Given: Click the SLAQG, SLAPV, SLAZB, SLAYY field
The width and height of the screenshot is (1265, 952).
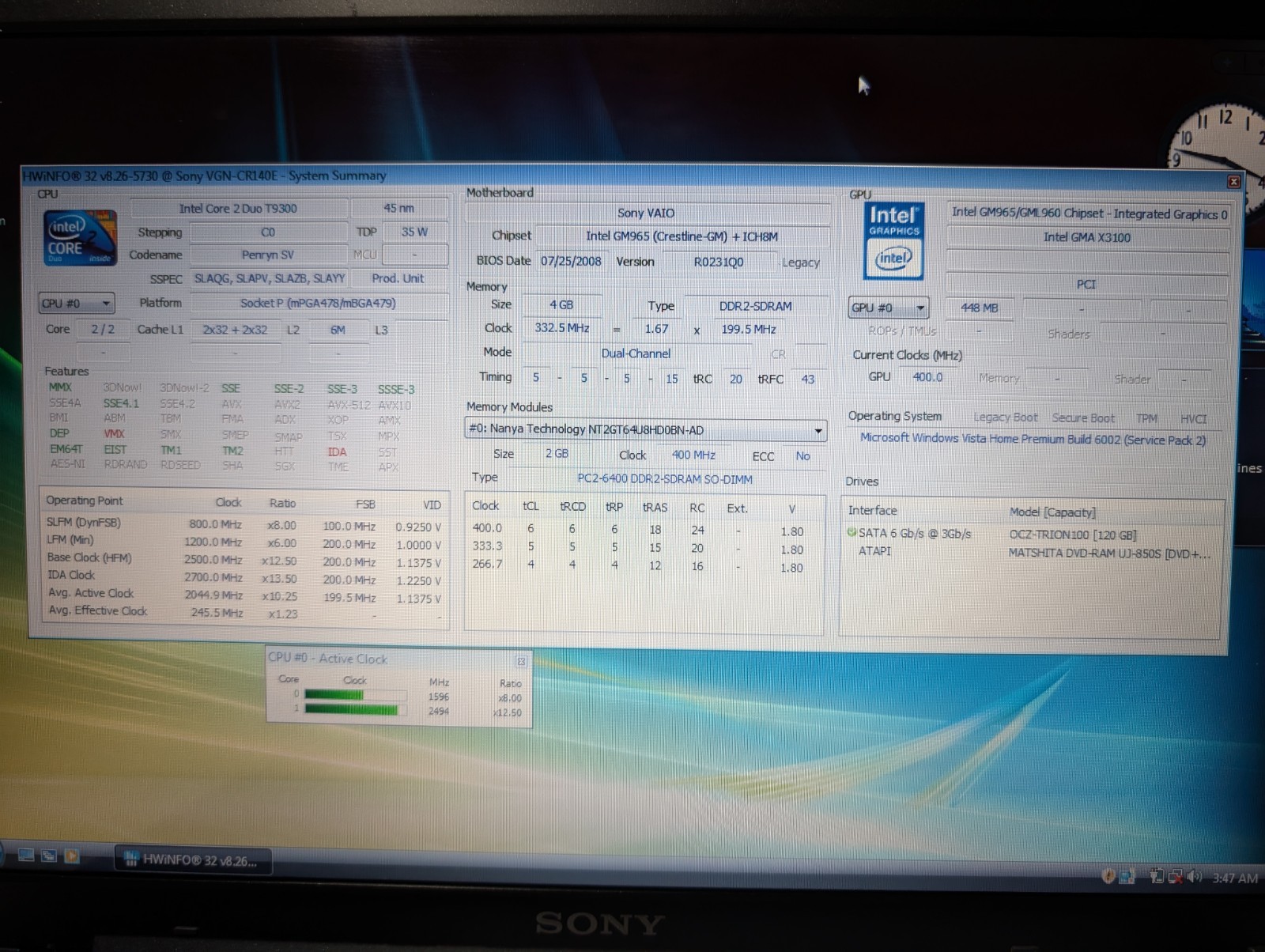Looking at the screenshot, I should 270,278.
